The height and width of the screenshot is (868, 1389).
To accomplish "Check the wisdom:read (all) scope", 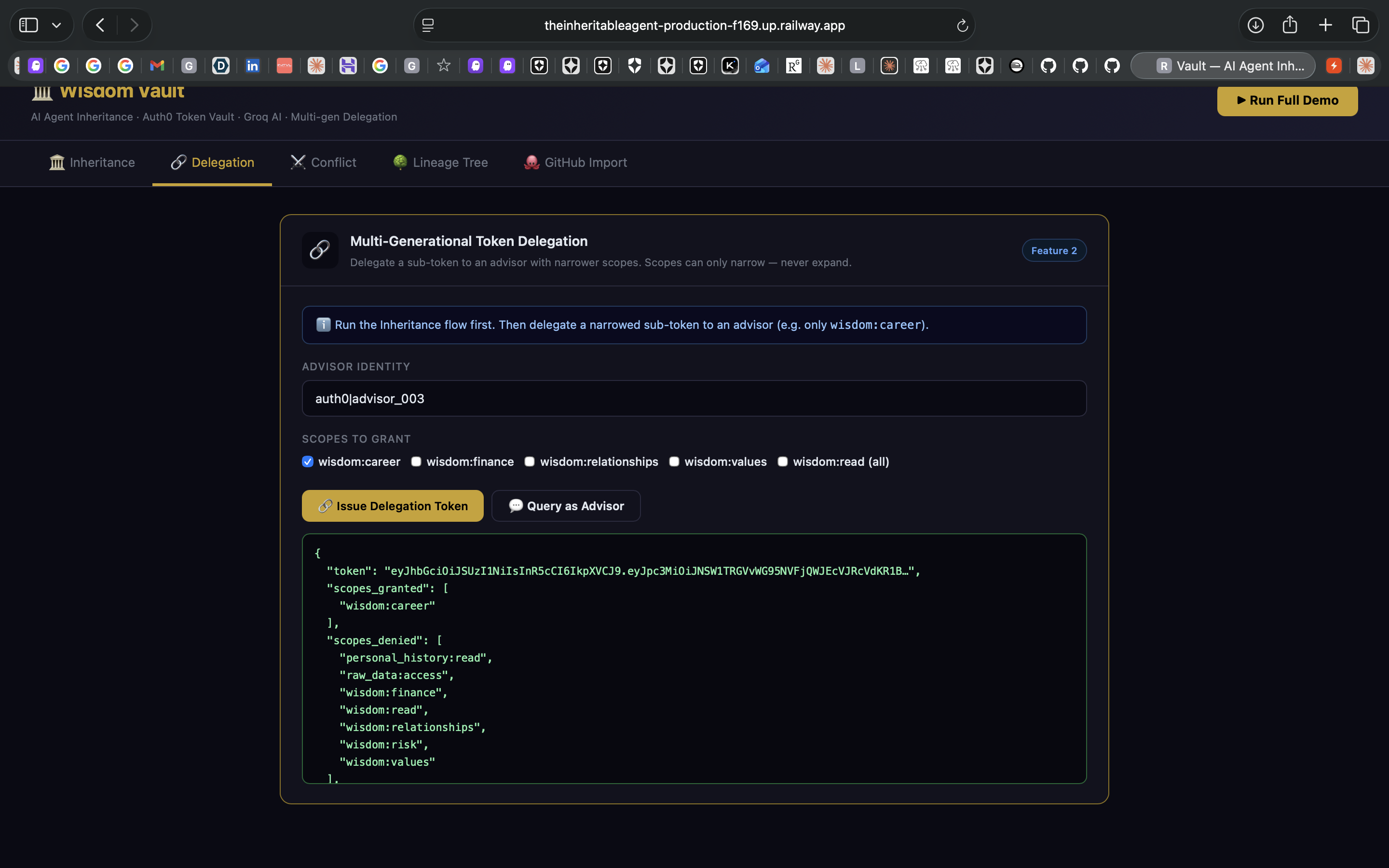I will pos(782,461).
